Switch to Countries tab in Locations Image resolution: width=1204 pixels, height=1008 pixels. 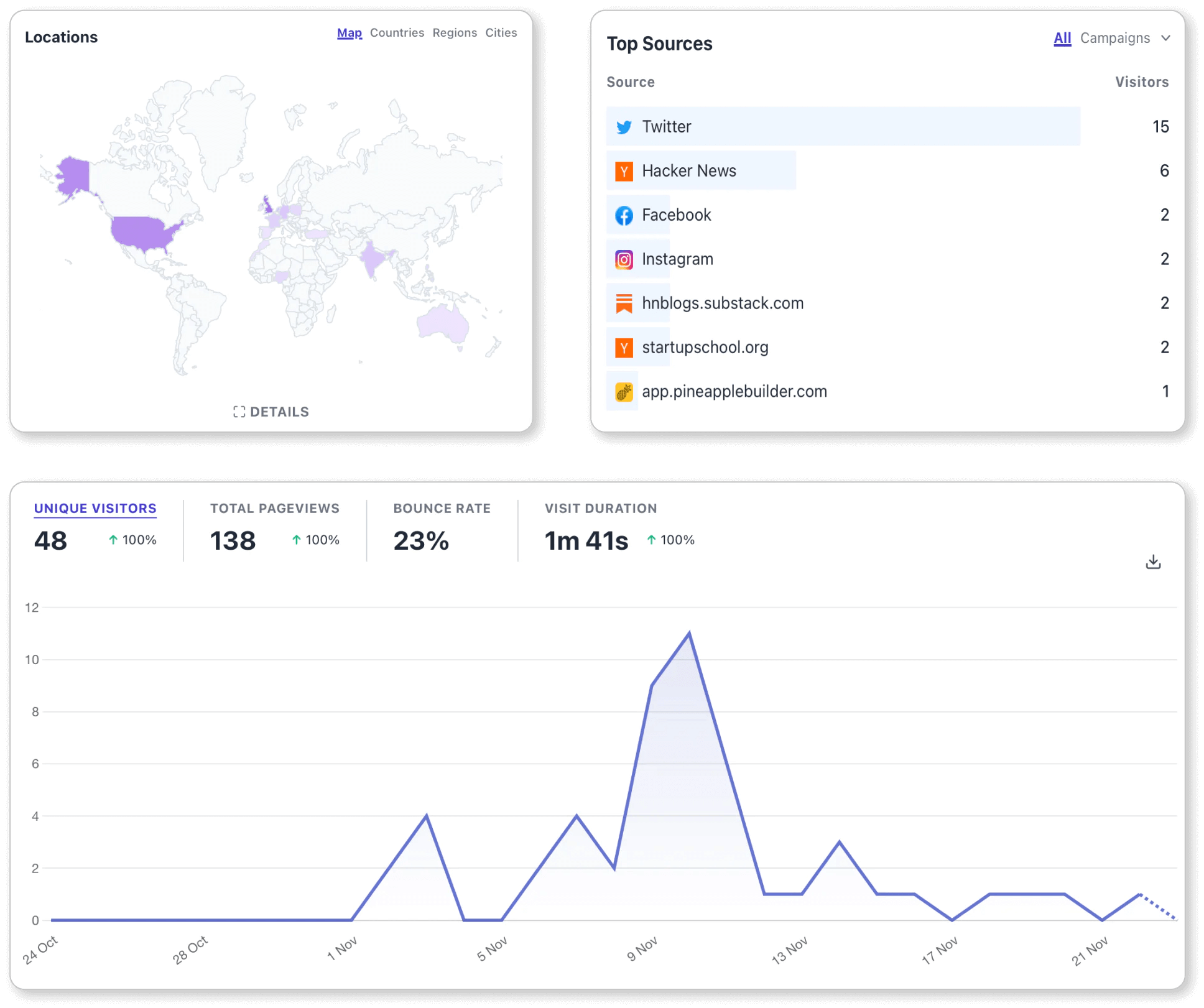[397, 32]
